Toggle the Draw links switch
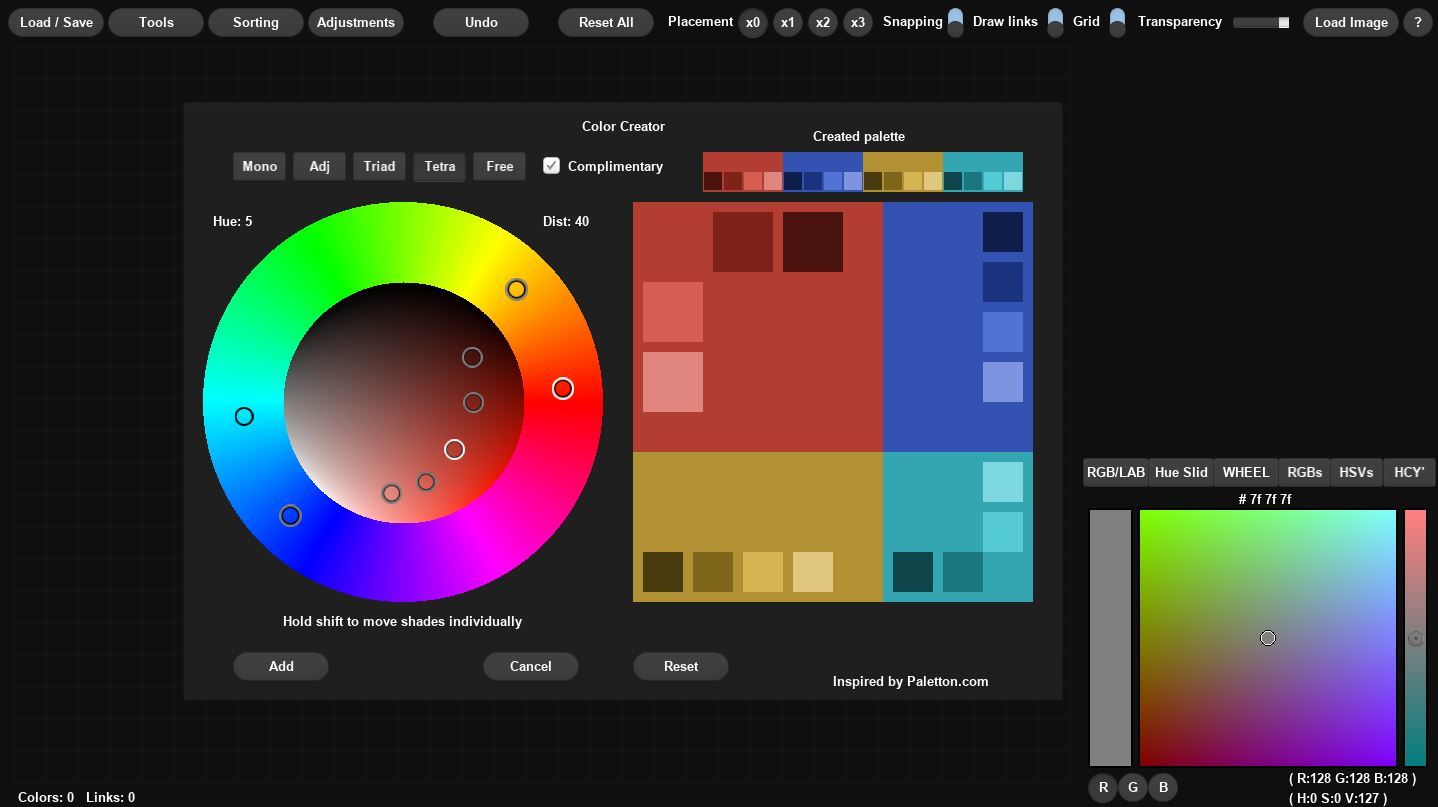Image resolution: width=1438 pixels, height=807 pixels. (x=1055, y=22)
